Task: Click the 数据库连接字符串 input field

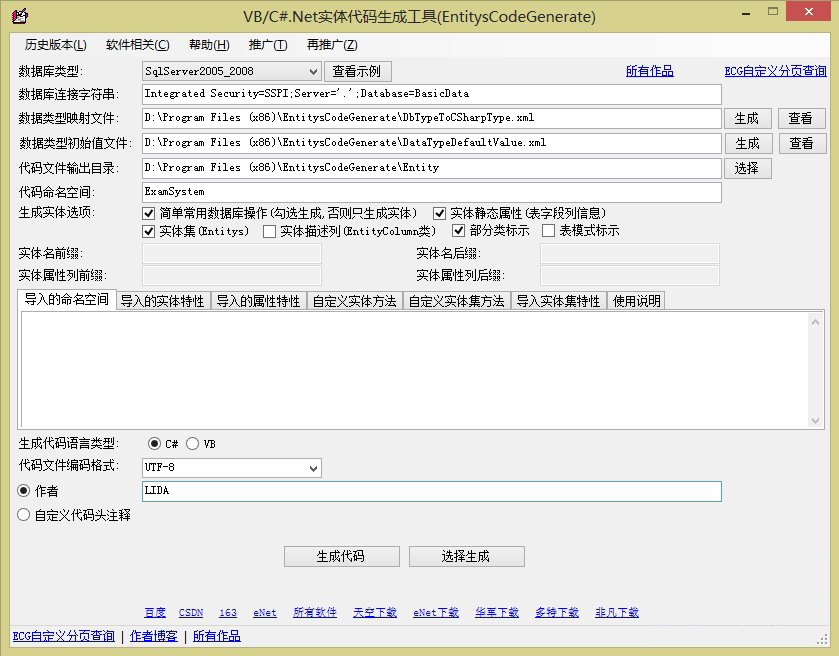Action: (431, 94)
